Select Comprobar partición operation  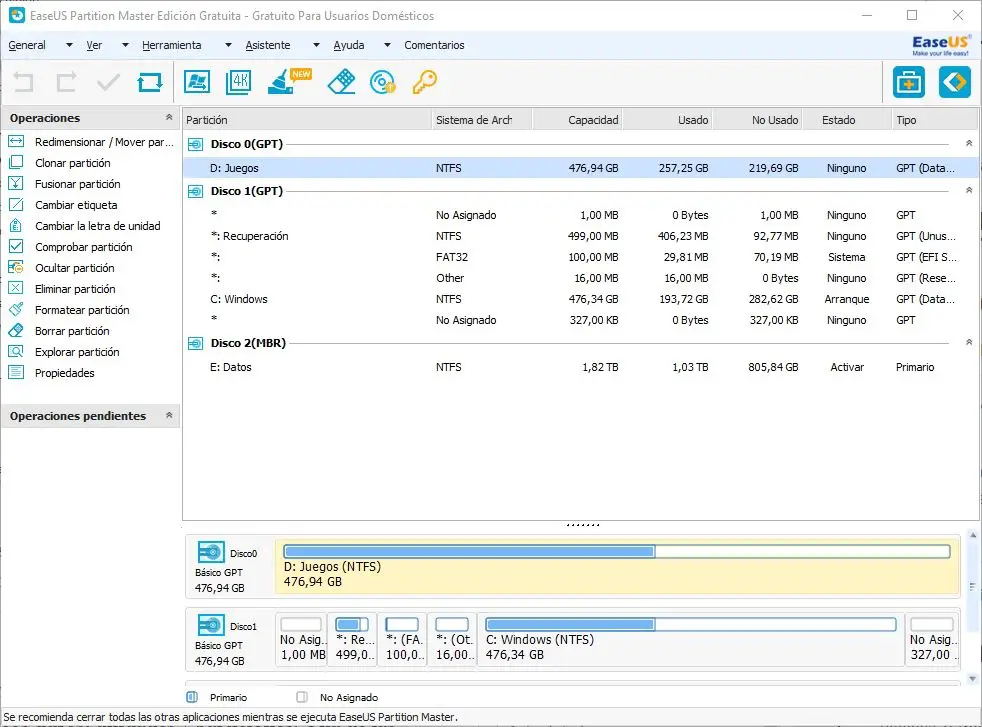pyautogui.click(x=83, y=247)
